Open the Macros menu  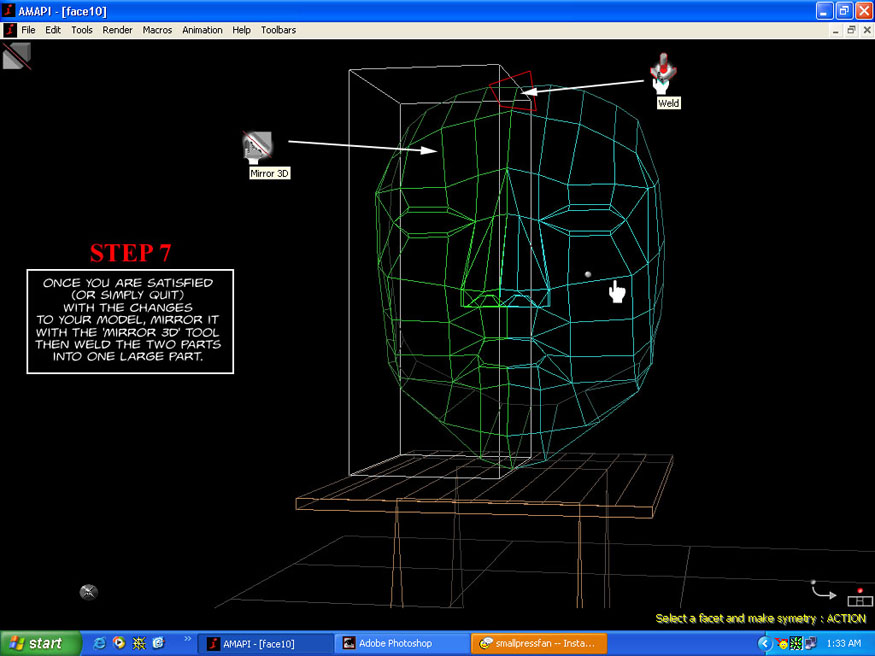(x=157, y=30)
